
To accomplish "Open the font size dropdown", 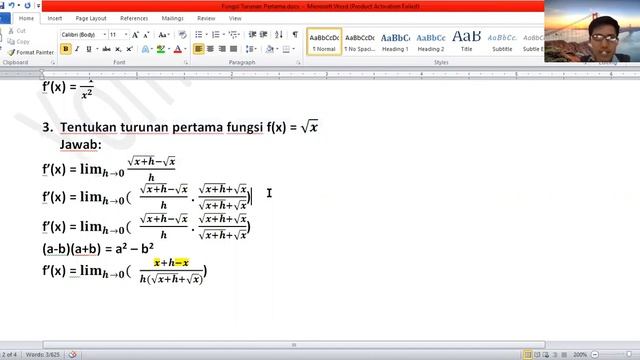I will click(126, 35).
